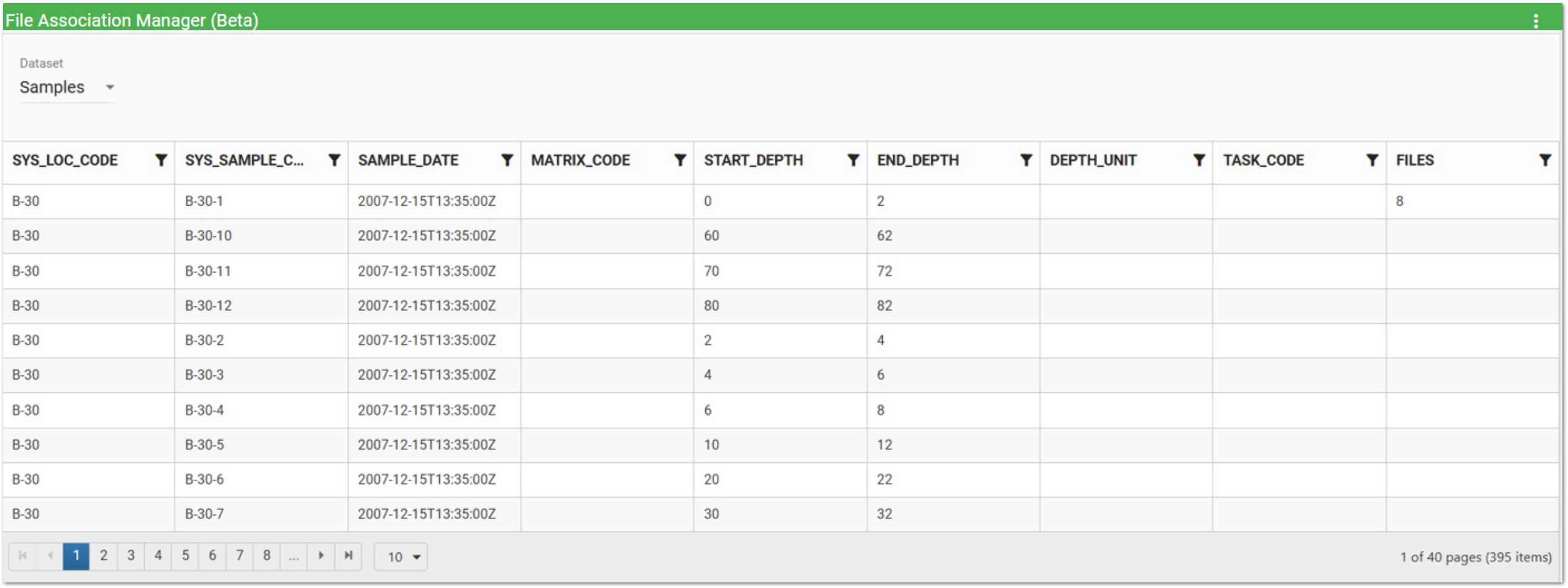Open the rows-per-page dropdown showing 10

401,556
